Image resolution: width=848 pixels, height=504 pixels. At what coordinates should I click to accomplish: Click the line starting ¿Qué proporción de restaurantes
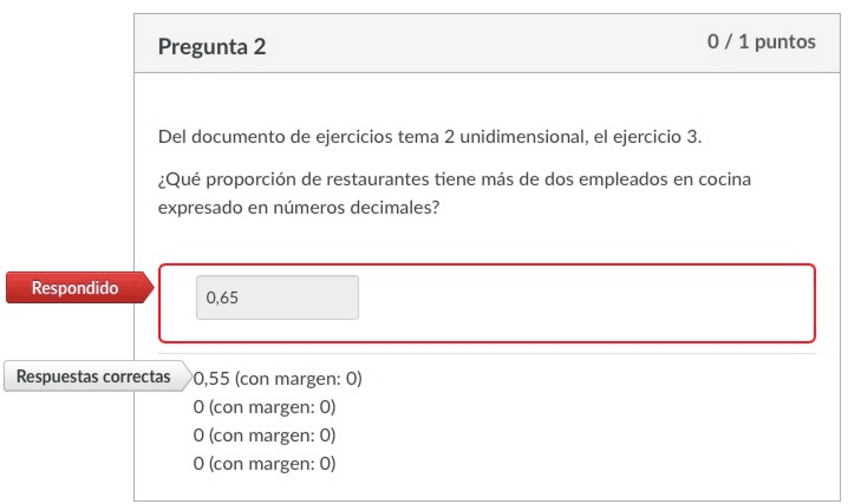pos(454,180)
